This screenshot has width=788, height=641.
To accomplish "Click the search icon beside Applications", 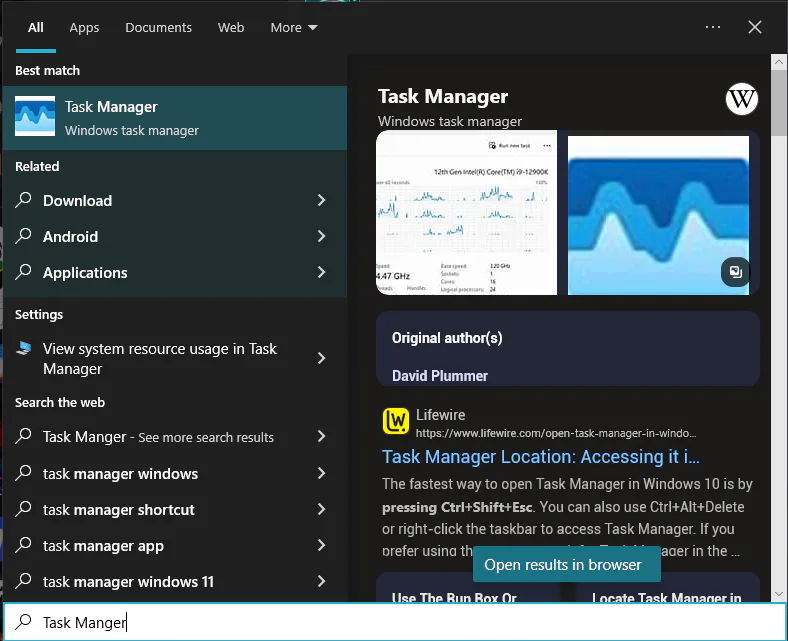I will [23, 272].
